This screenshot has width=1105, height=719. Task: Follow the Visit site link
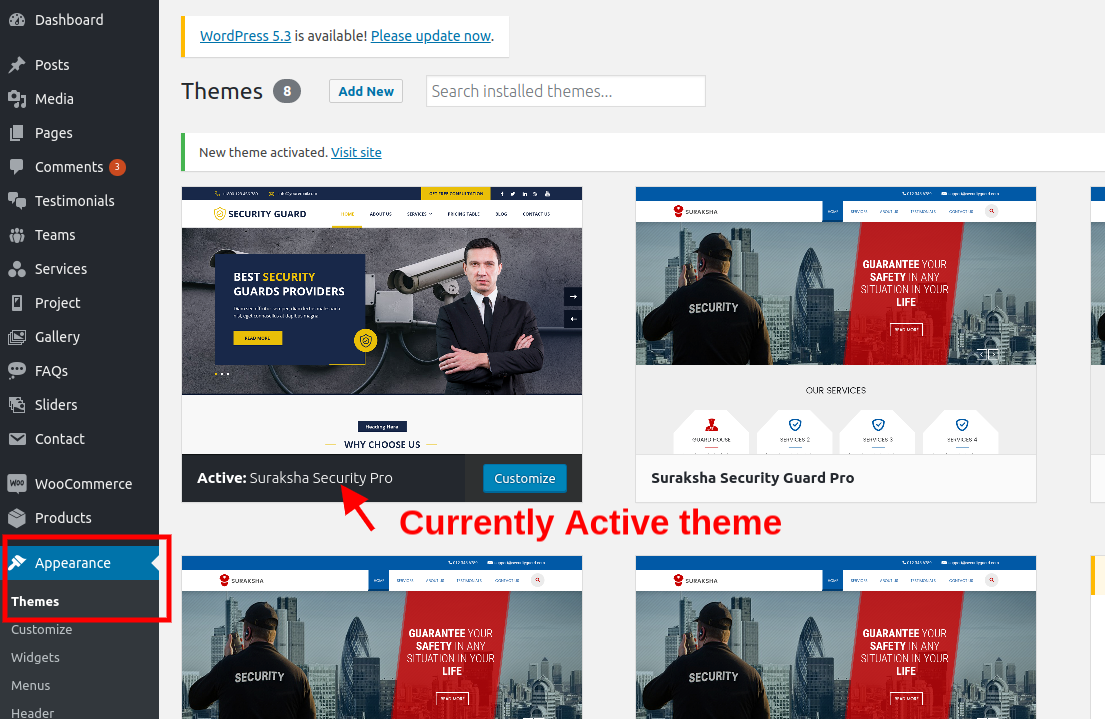(356, 153)
